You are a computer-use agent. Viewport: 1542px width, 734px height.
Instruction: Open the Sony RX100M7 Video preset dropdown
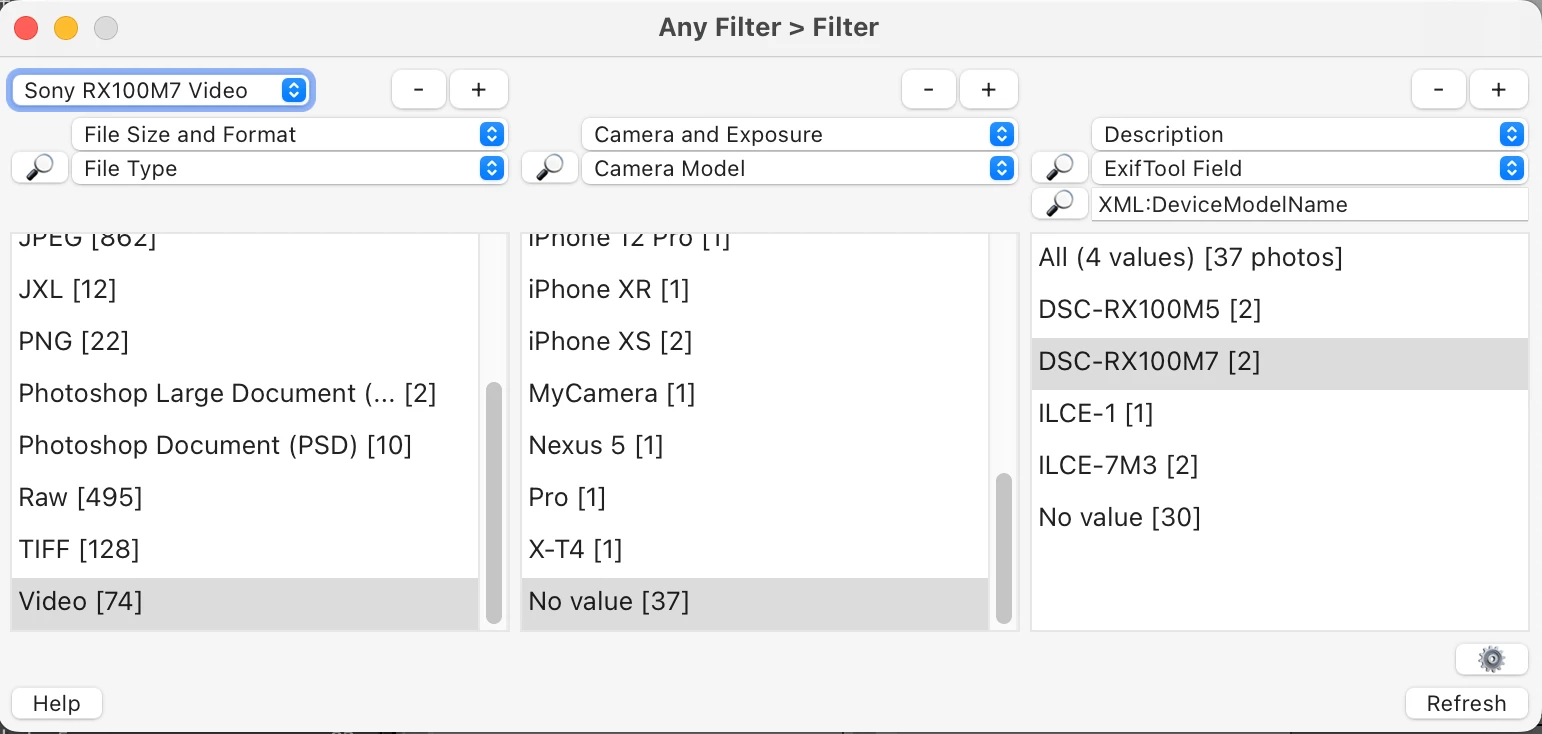[x=161, y=90]
